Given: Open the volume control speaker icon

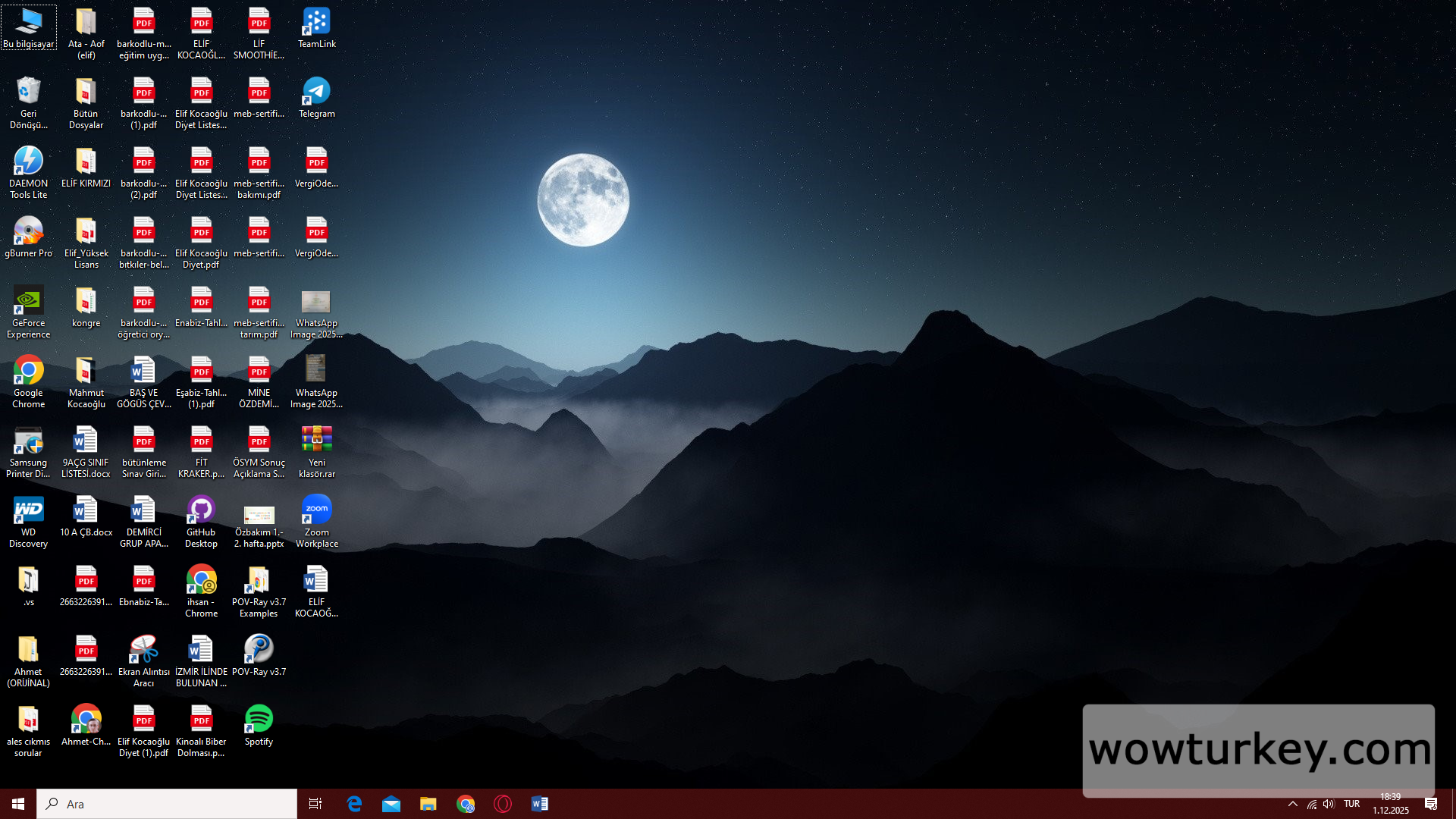Looking at the screenshot, I should [1329, 804].
